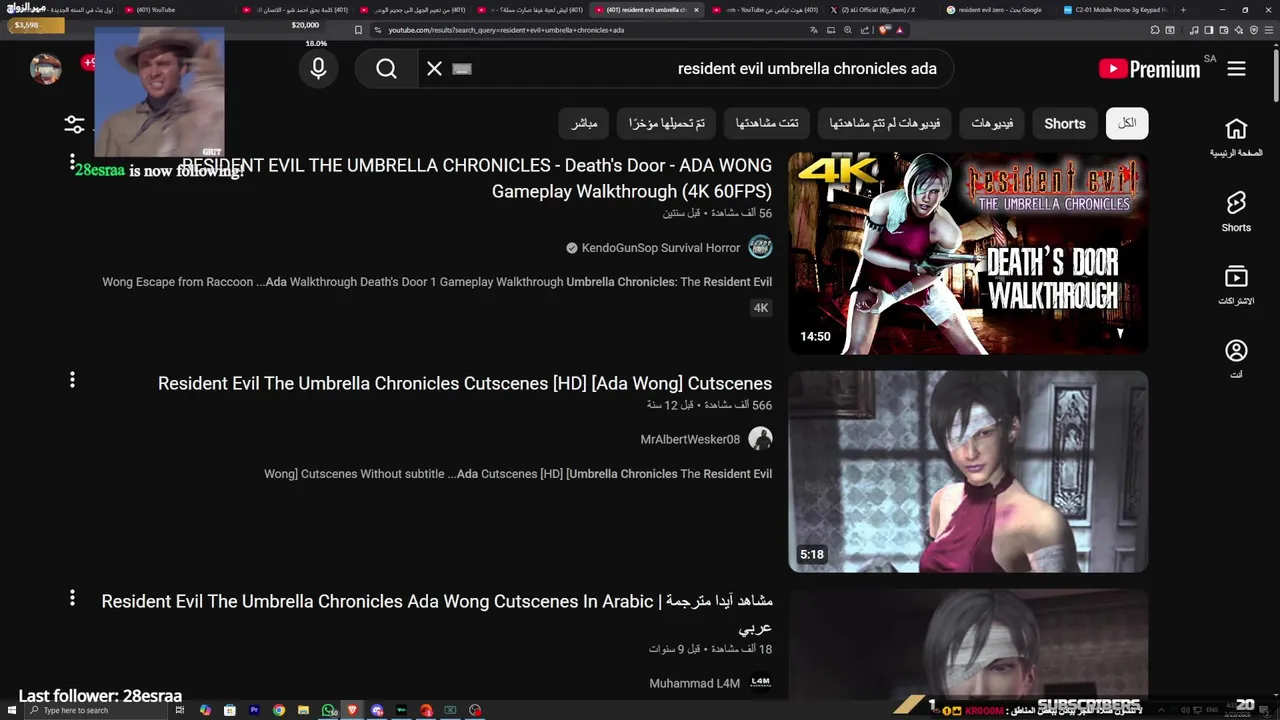Bookmark this page icon in address bar
The image size is (1280, 720).
(x=359, y=30)
